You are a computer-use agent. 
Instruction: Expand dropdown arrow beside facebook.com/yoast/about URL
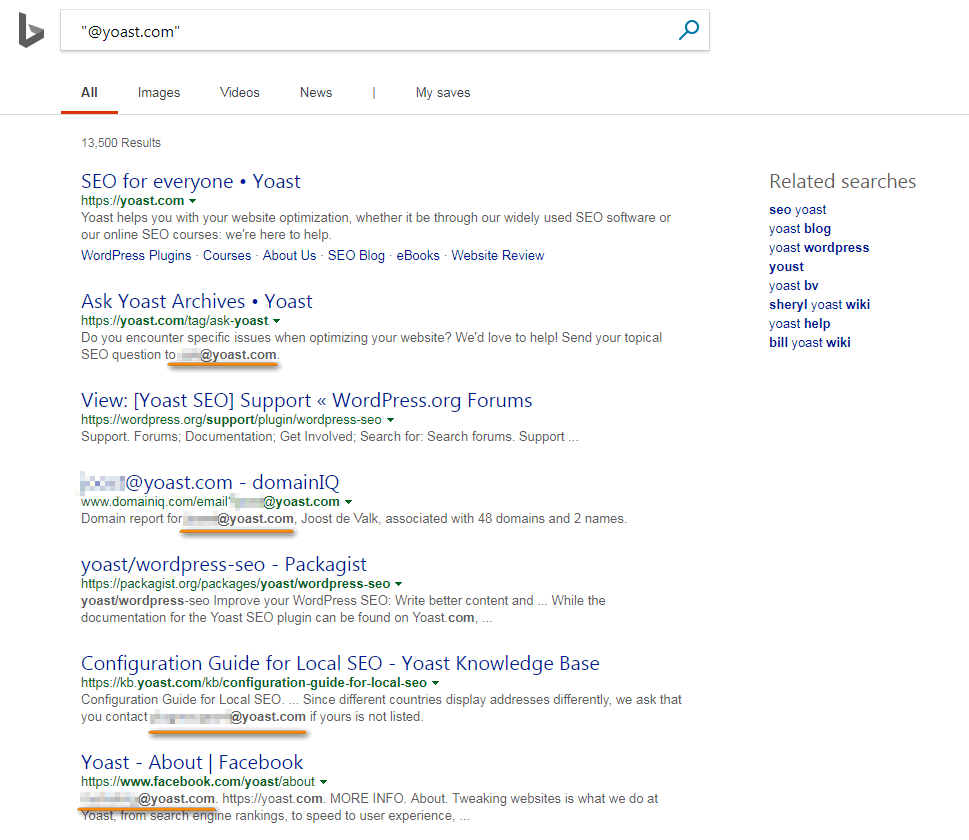point(324,782)
